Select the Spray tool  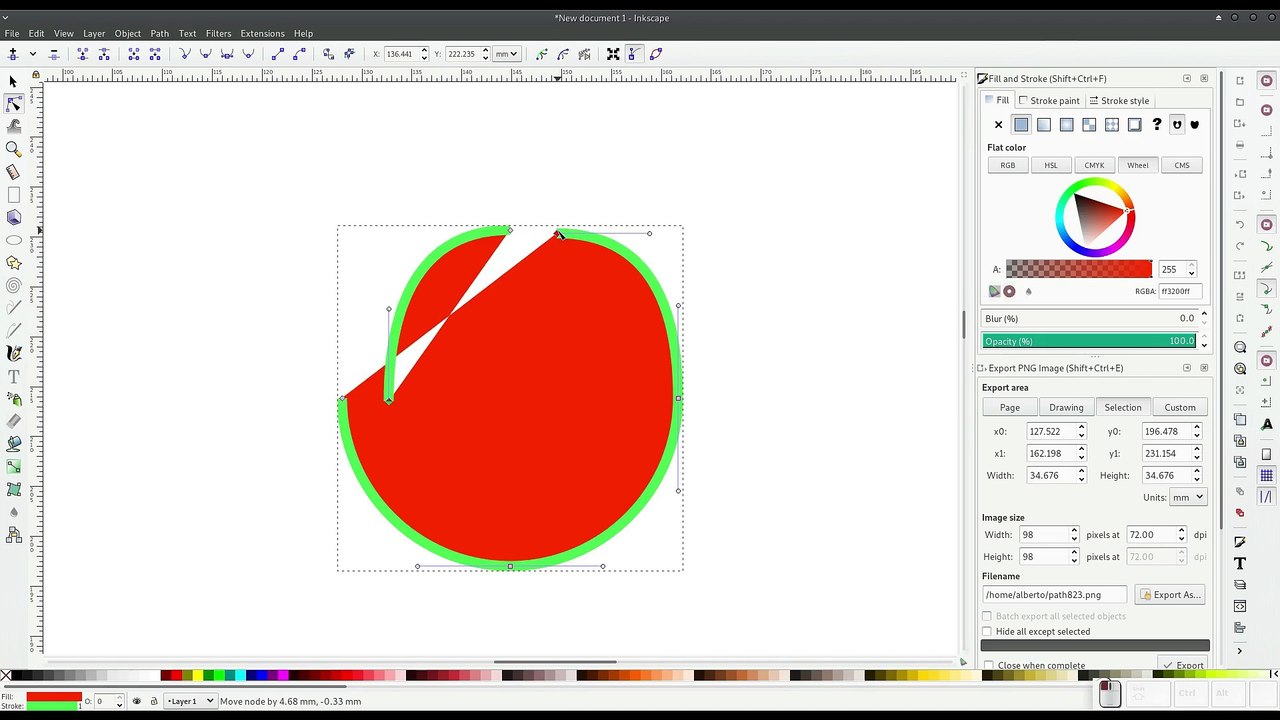13,399
